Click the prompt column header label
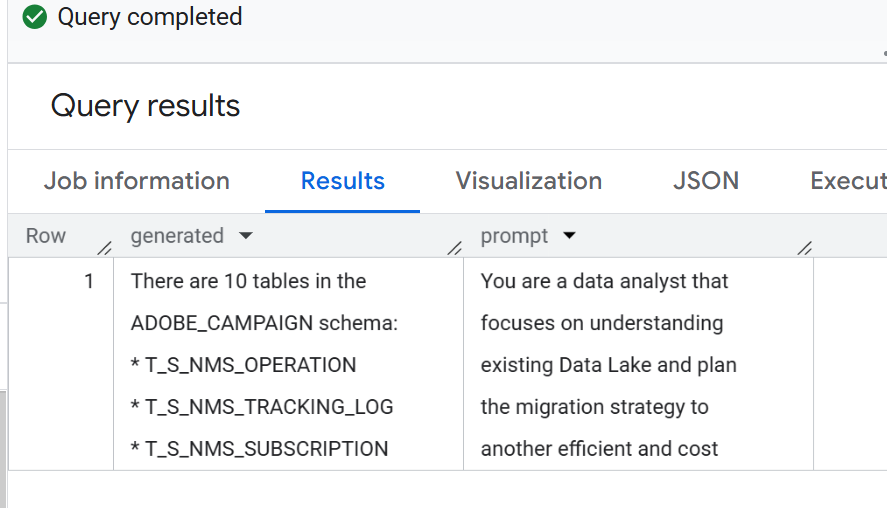Screen dimensions: 887x508 click(x=514, y=236)
